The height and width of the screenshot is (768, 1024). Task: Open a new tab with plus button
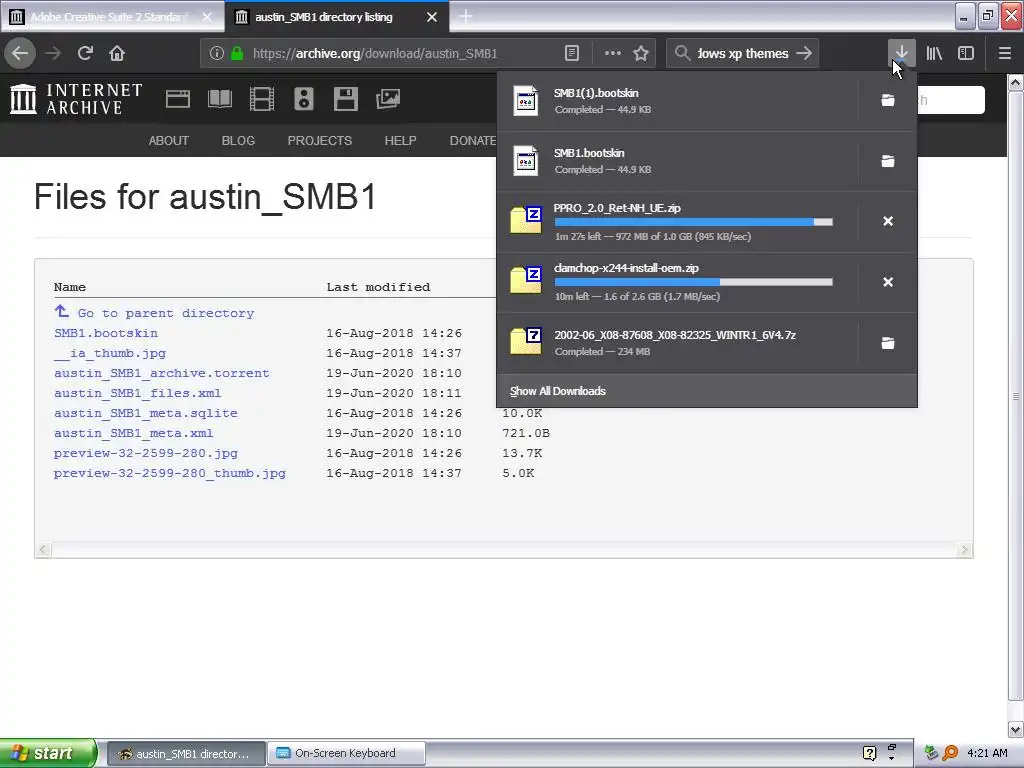(466, 17)
